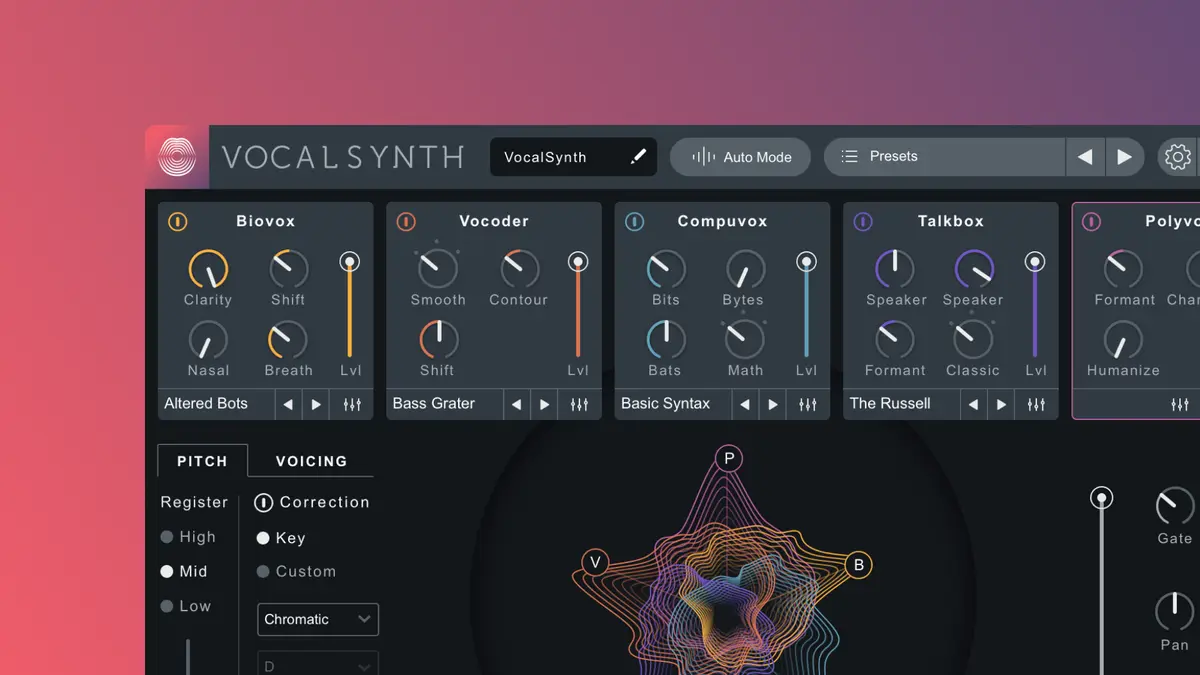This screenshot has height=675, width=1200.
Task: Enable Auto Mode button
Action: click(x=740, y=157)
